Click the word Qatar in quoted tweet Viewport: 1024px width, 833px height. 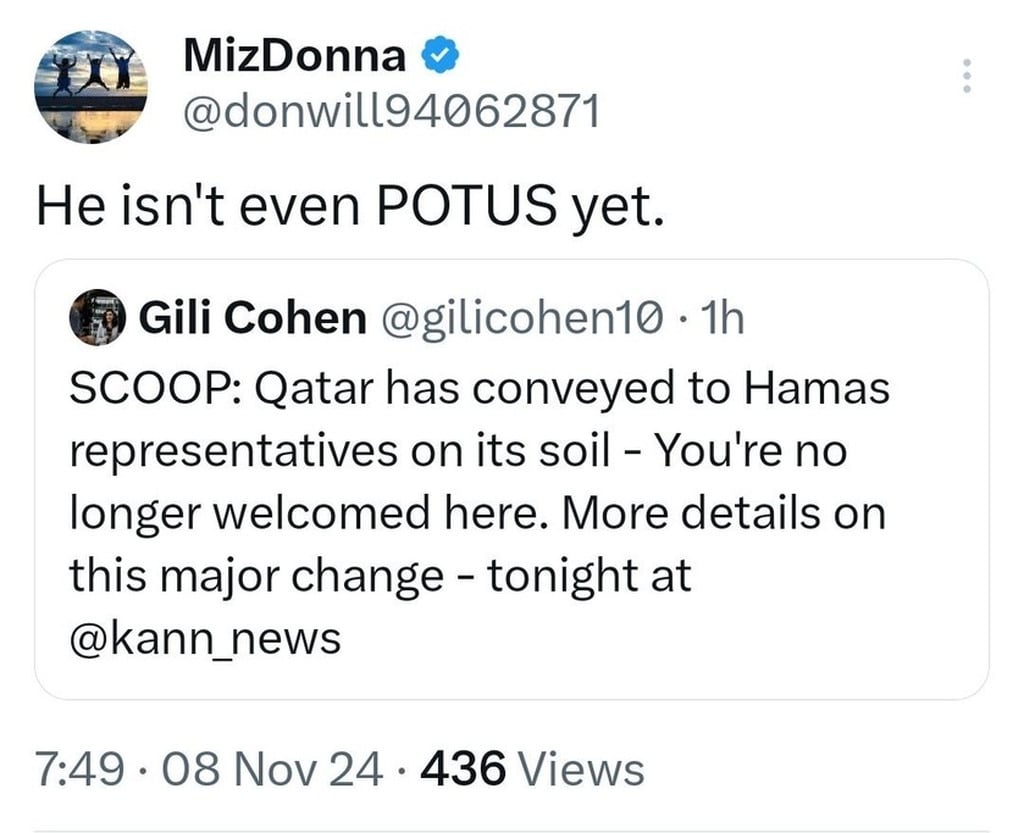click(x=300, y=388)
